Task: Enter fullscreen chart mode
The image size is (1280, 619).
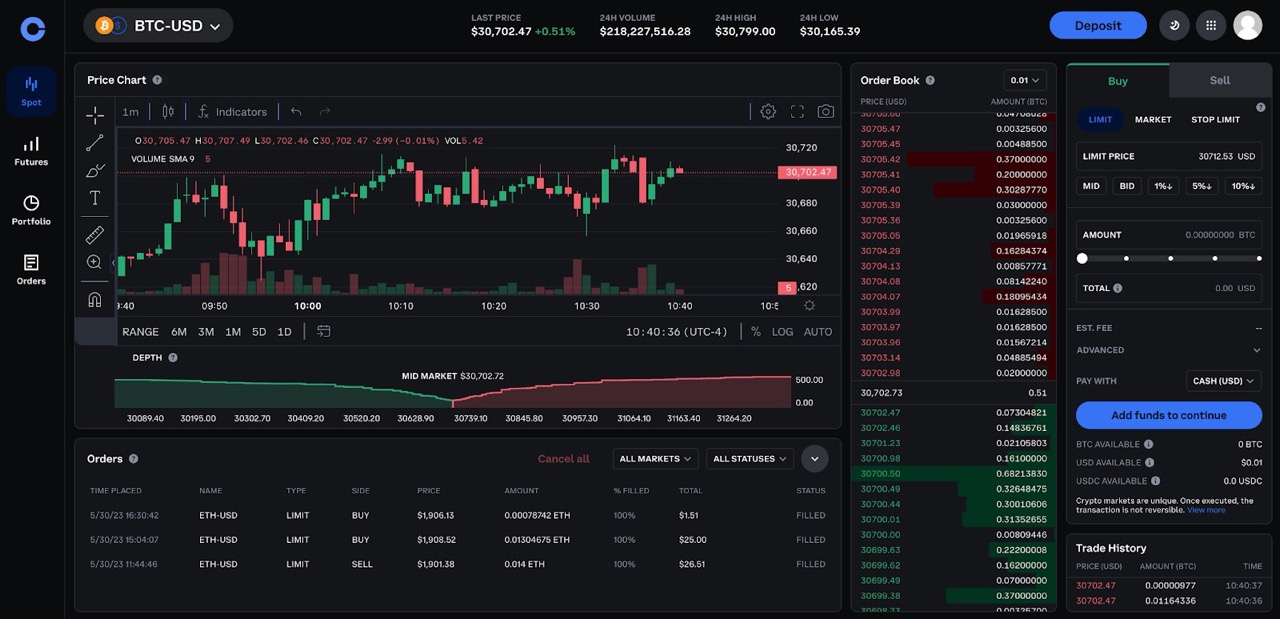Action: (797, 112)
